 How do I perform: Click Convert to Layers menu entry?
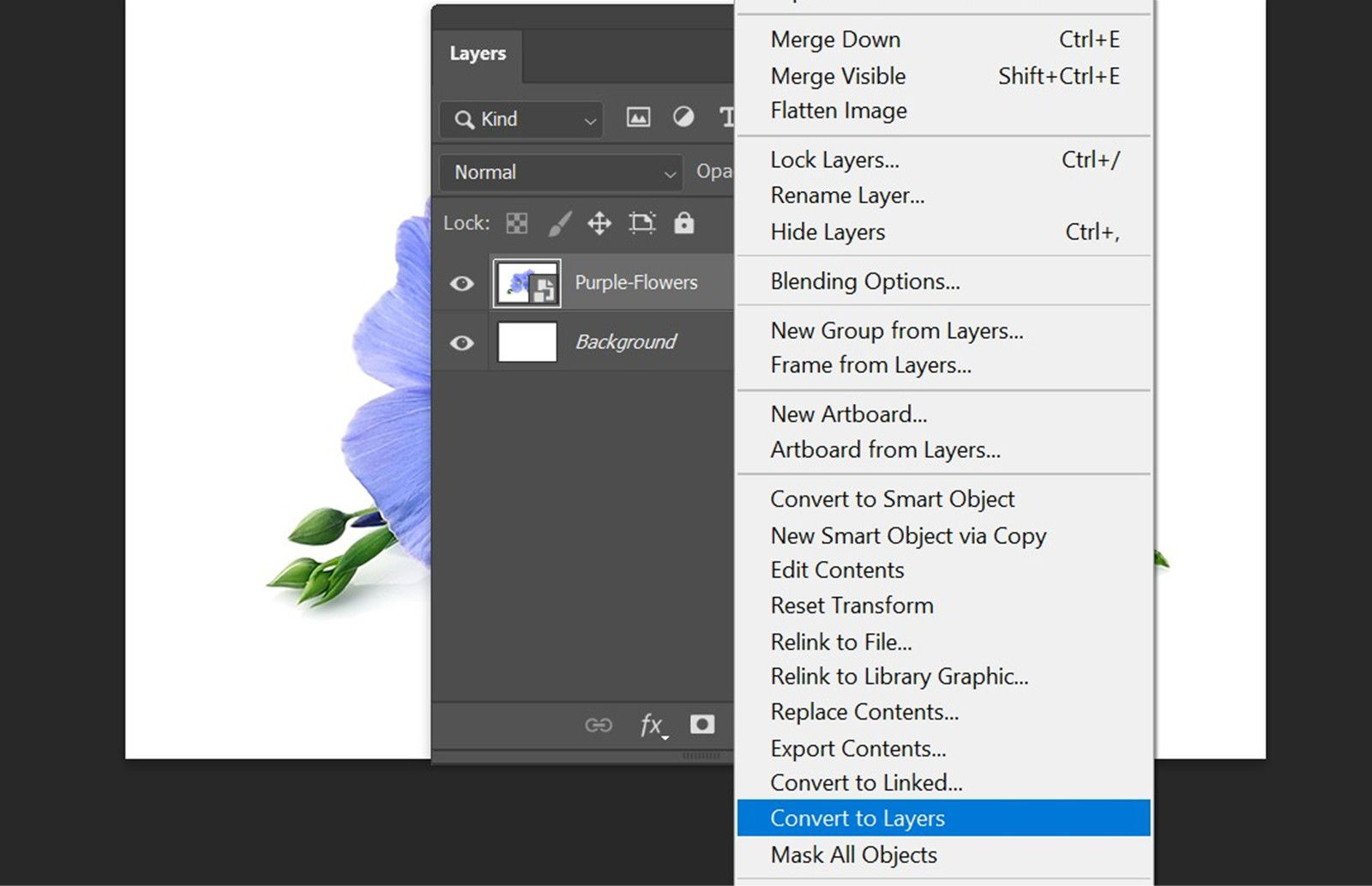click(x=857, y=817)
